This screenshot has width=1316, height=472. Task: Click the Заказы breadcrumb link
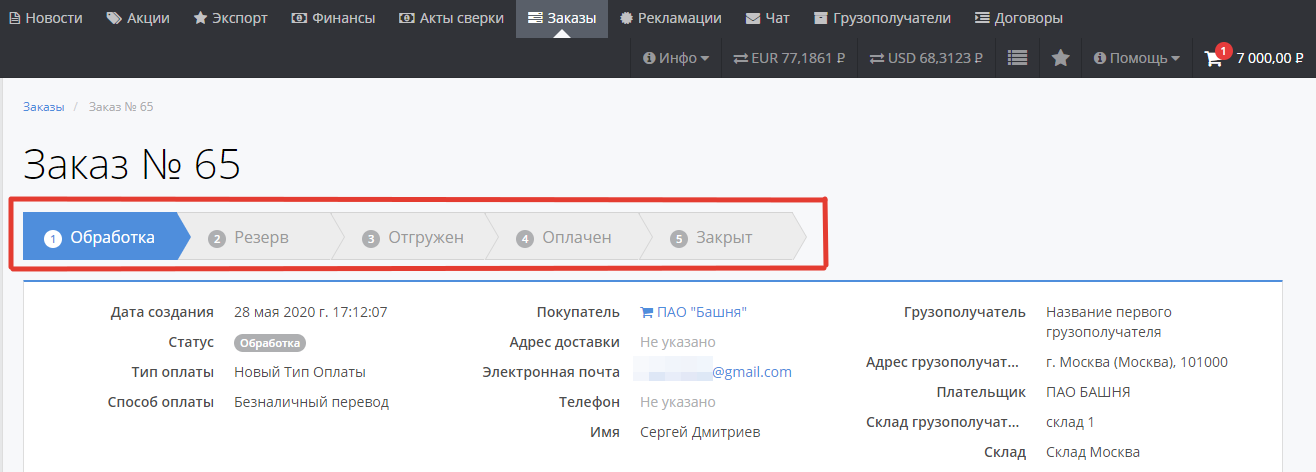coord(43,107)
